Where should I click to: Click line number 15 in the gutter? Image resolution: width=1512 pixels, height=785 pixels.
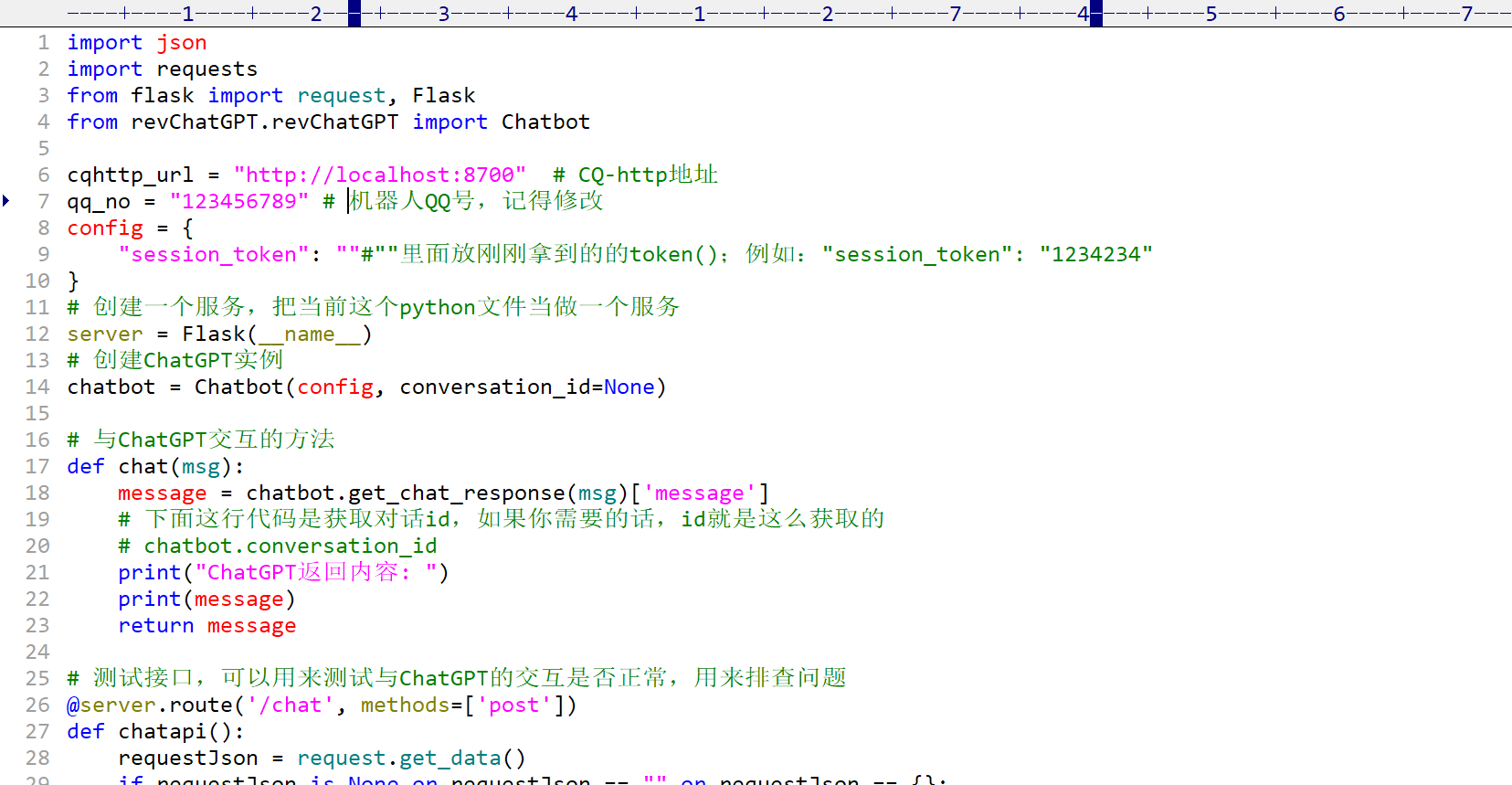point(37,413)
